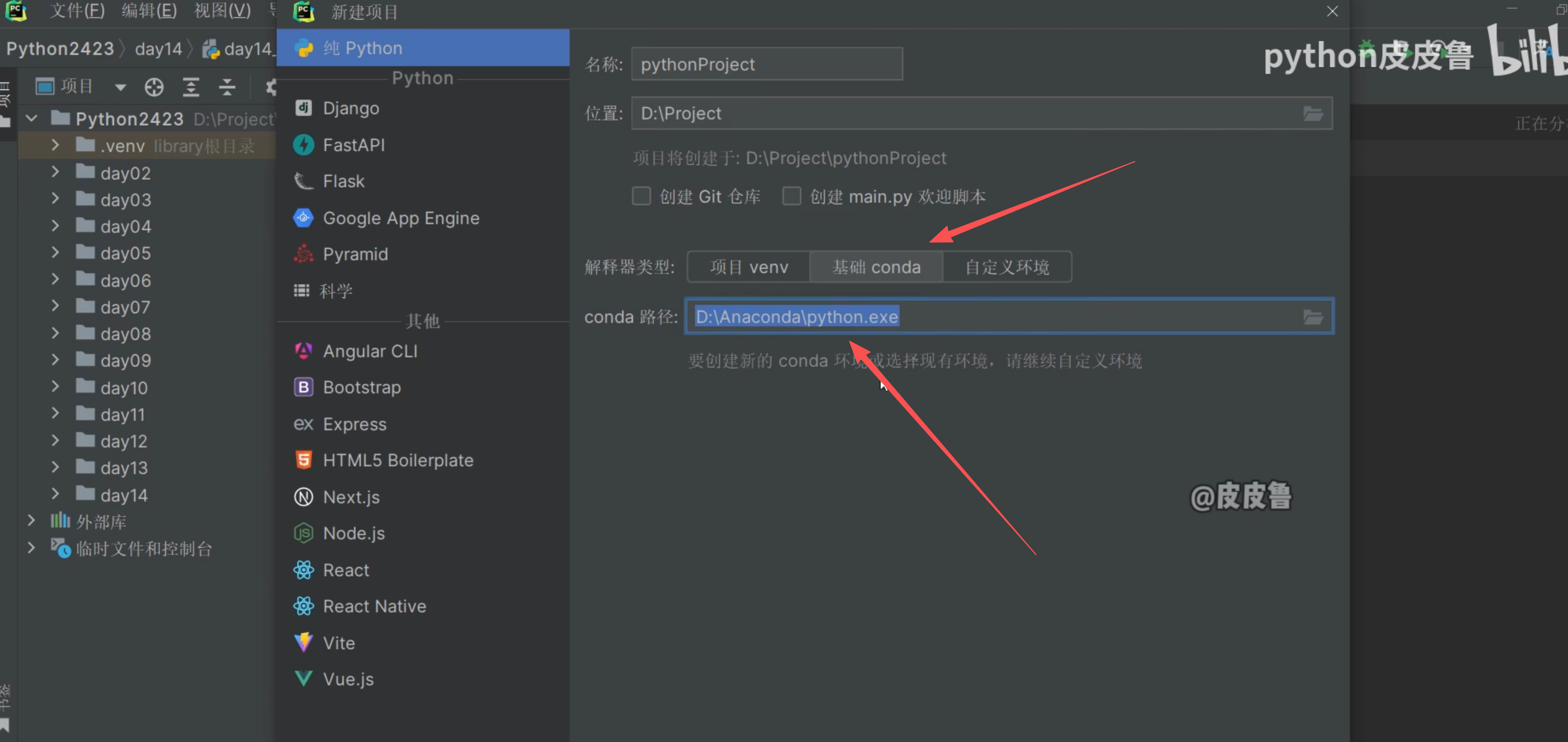Select the FastAPI project type
1568x742 pixels.
pos(353,145)
